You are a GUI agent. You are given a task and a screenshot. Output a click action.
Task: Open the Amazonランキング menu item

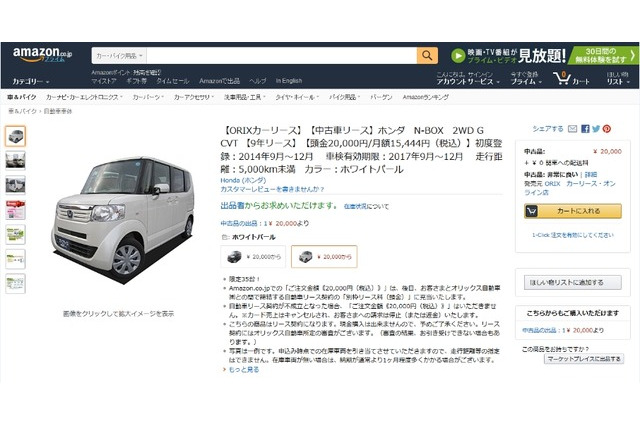[425, 97]
